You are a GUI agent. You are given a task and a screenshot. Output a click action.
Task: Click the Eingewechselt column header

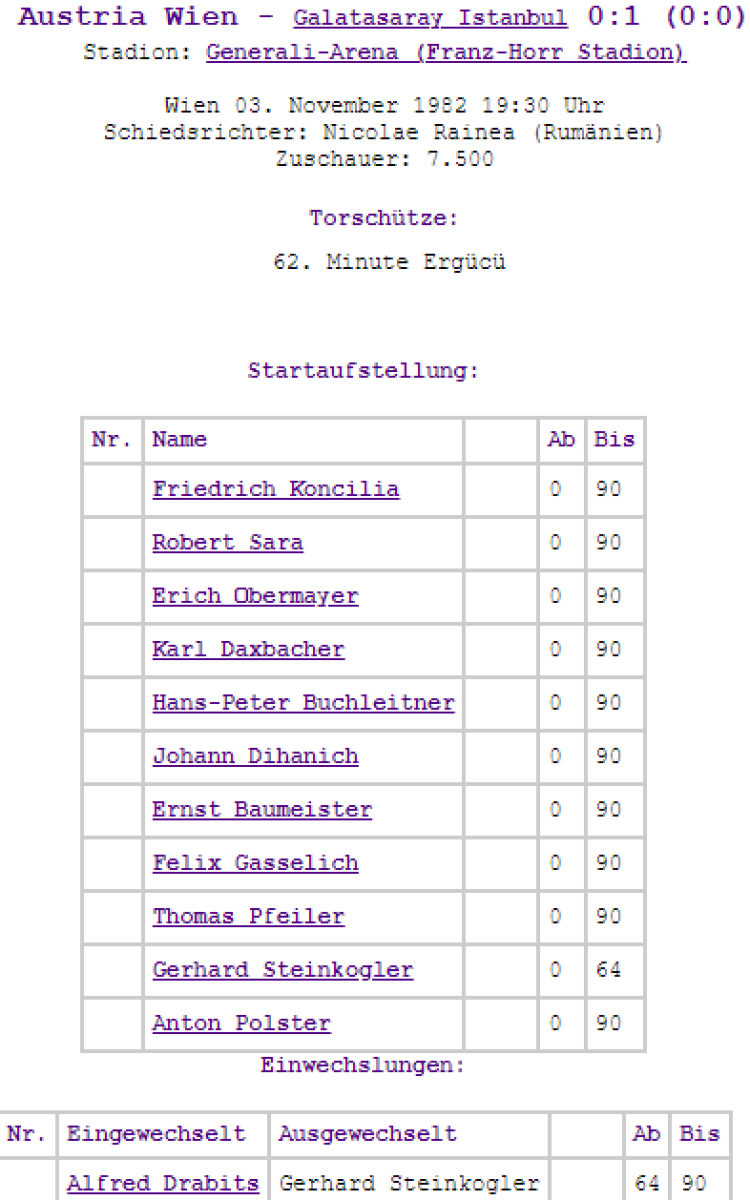(155, 1134)
